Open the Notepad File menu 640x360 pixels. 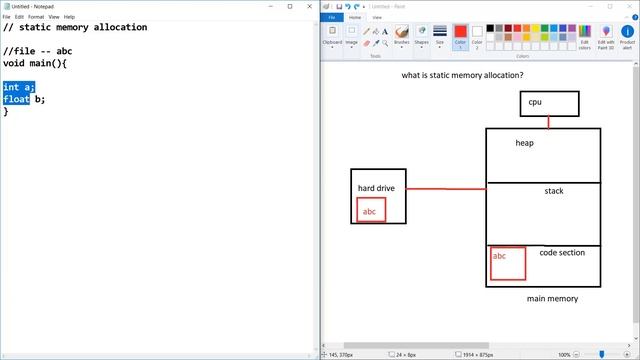(x=7, y=17)
